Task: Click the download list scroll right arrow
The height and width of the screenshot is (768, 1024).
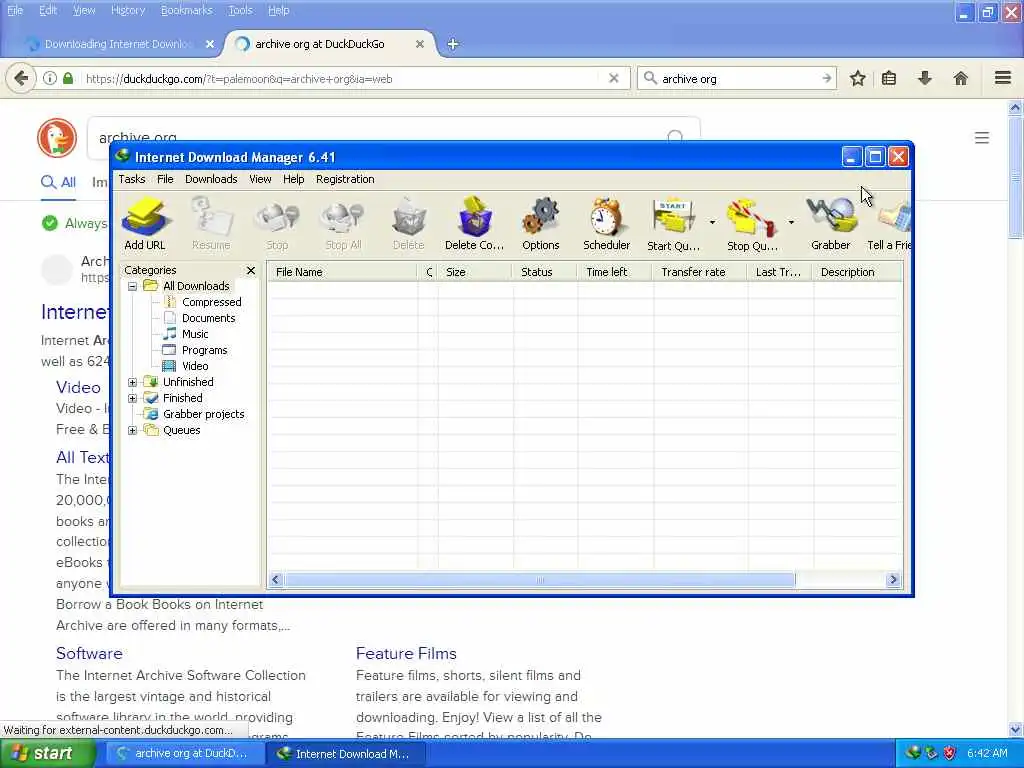Action: pyautogui.click(x=893, y=580)
